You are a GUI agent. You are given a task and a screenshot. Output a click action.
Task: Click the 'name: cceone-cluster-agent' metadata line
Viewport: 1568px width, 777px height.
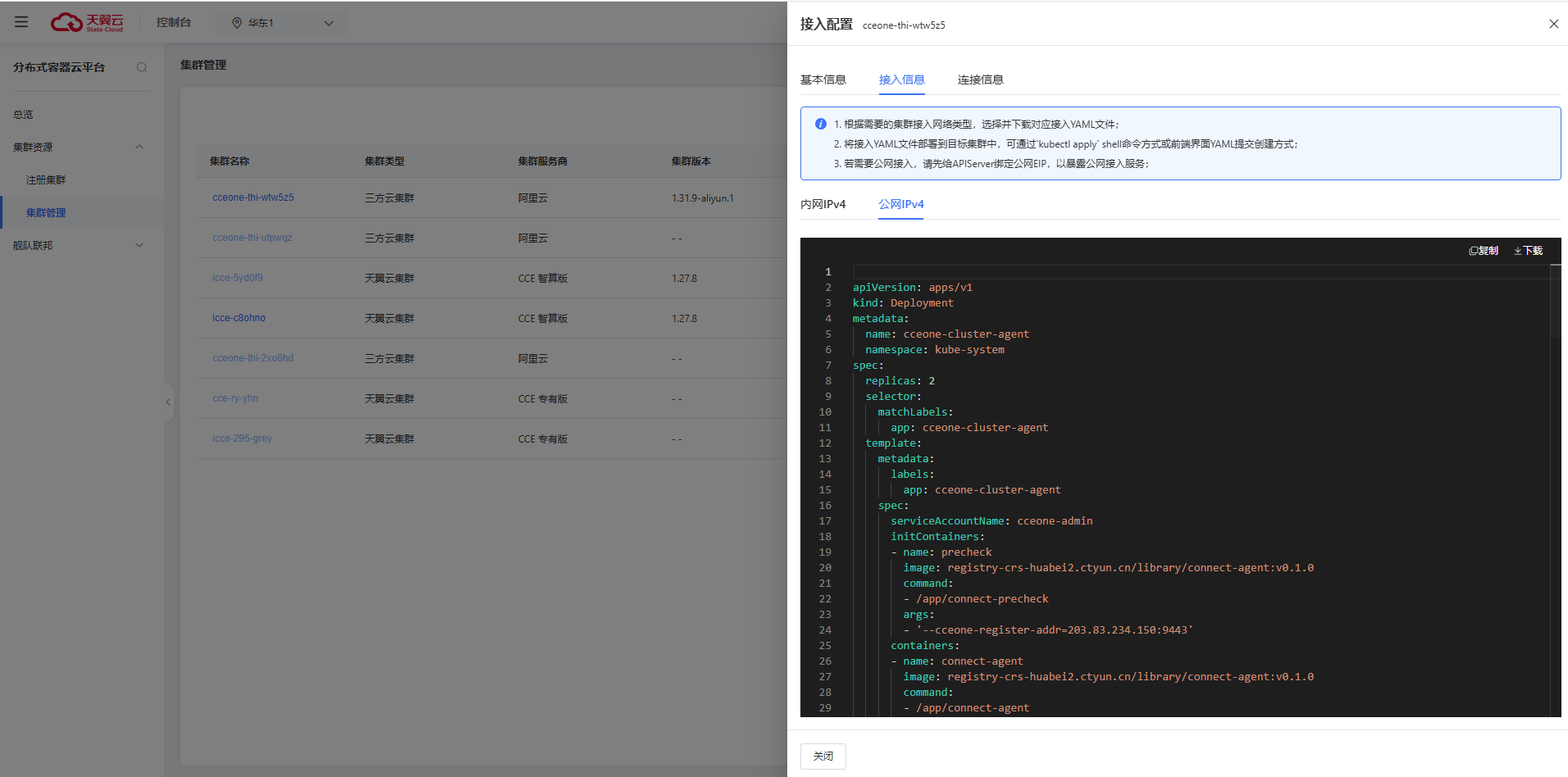coord(947,334)
